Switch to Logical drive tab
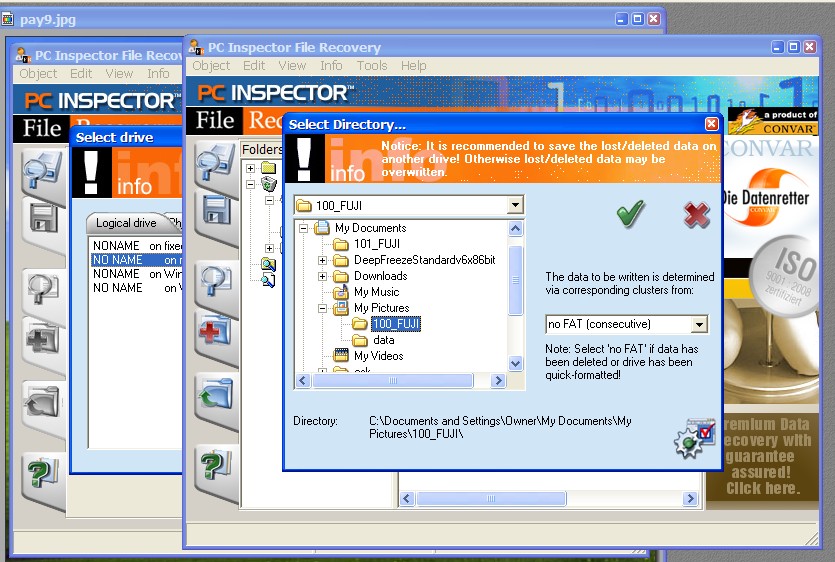The height and width of the screenshot is (562, 835). (x=126, y=223)
